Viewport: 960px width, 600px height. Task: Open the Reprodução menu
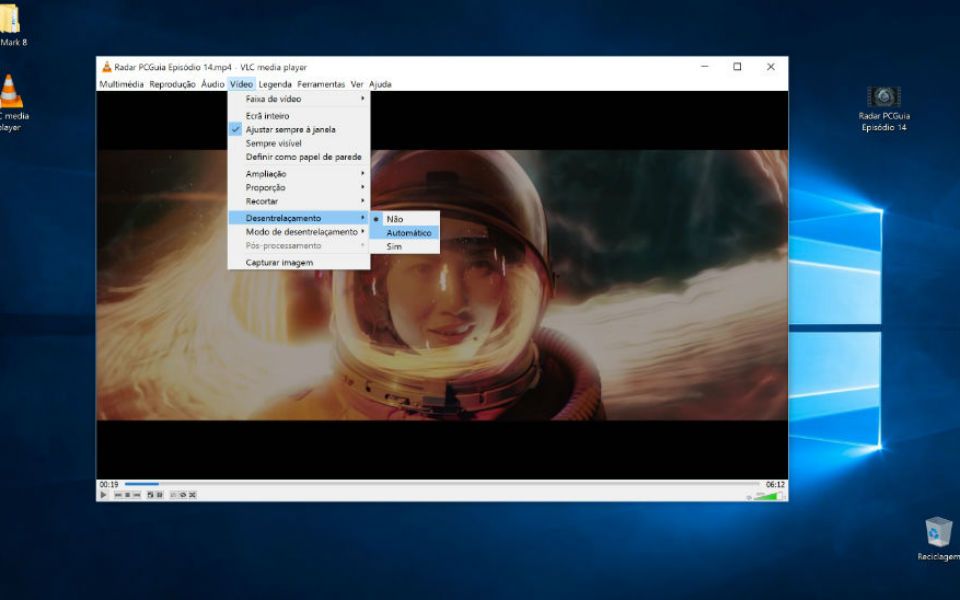[172, 84]
